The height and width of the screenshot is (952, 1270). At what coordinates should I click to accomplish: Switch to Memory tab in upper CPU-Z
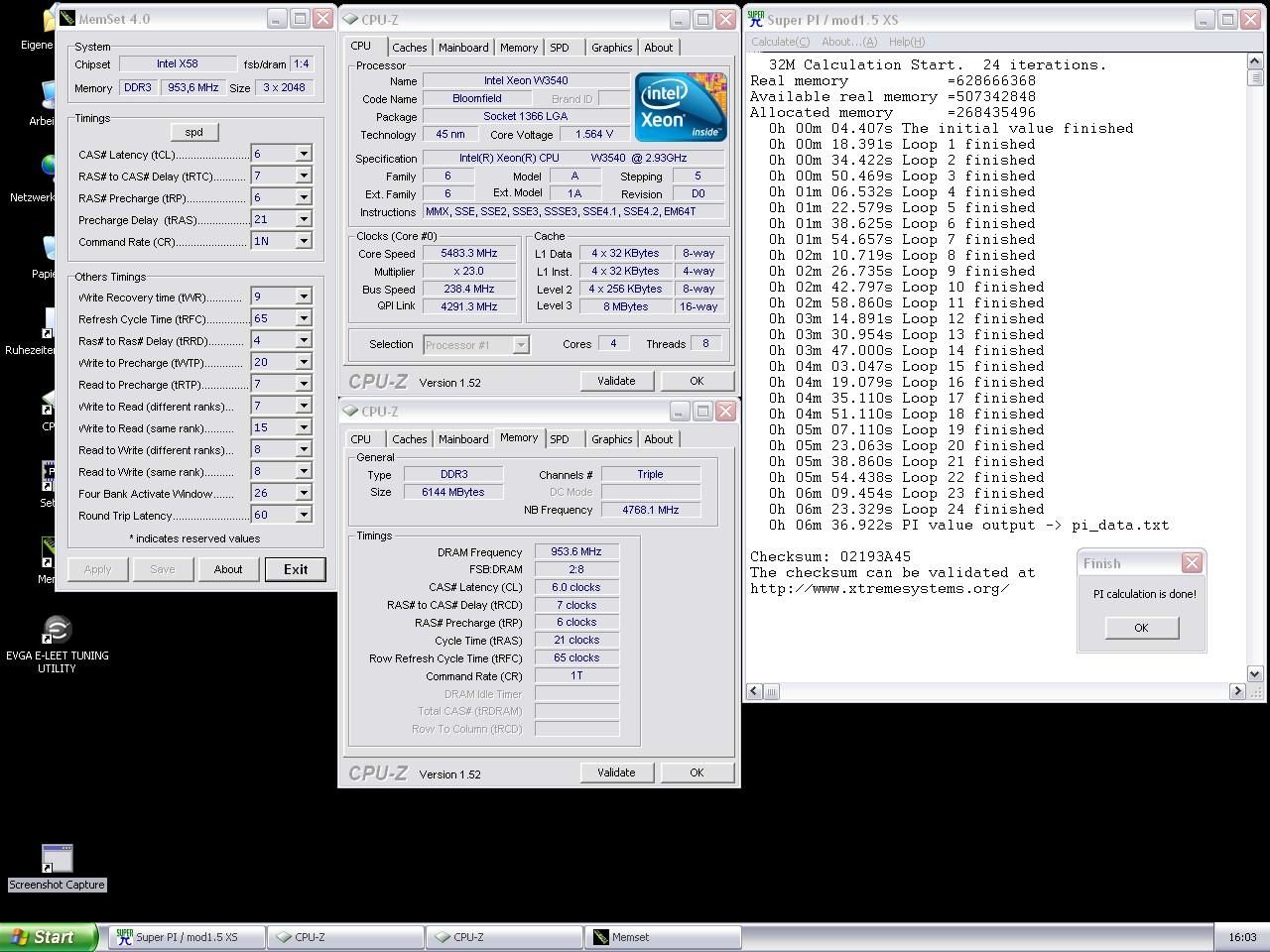click(519, 48)
